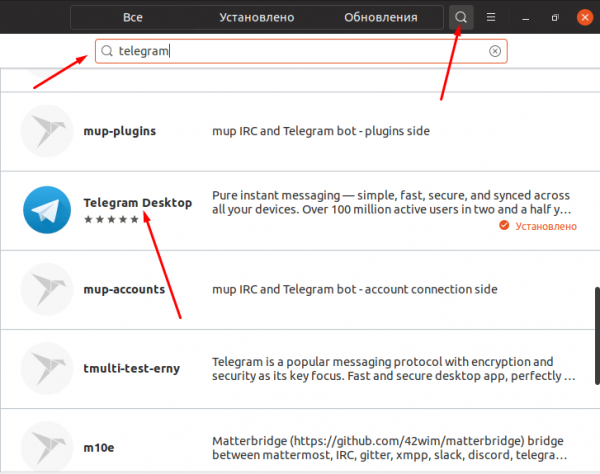The height and width of the screenshot is (474, 600).
Task: Open the hamburger menu
Action: (x=491, y=17)
